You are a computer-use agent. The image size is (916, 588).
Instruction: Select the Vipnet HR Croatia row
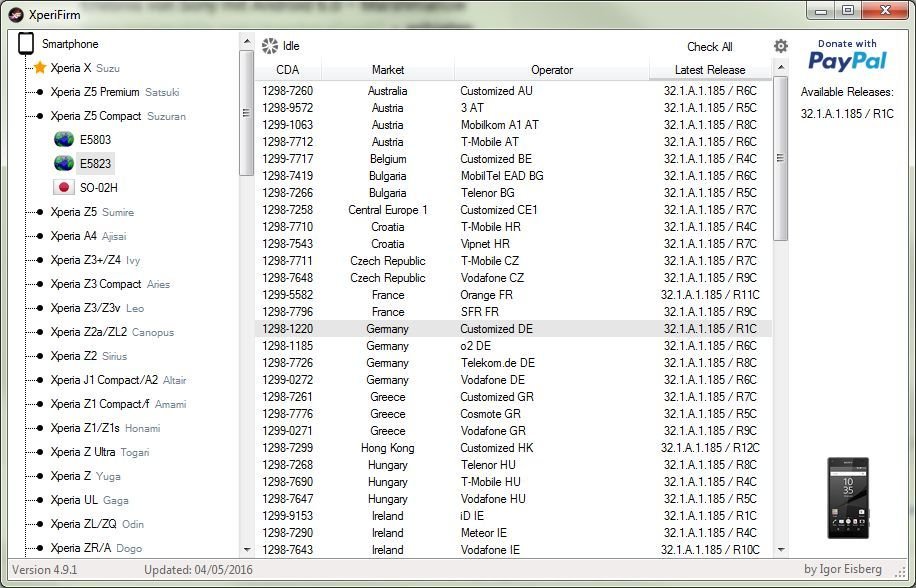pos(513,243)
